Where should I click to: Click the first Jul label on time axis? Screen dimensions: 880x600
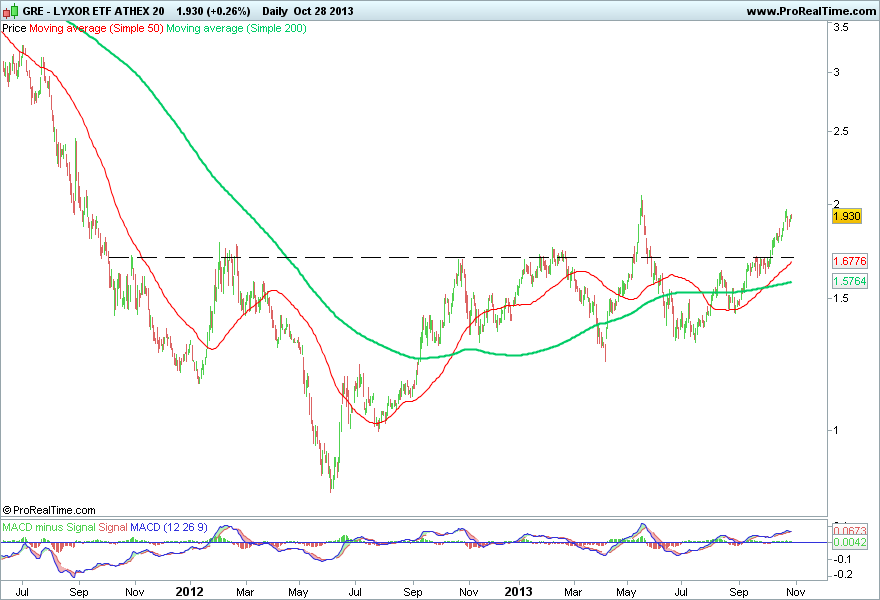(22, 592)
